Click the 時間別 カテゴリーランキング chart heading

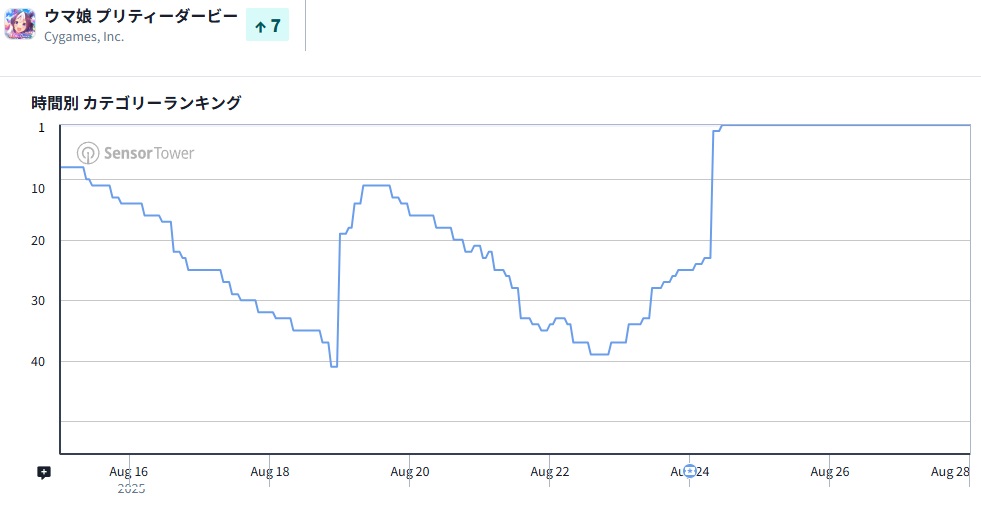[136, 102]
